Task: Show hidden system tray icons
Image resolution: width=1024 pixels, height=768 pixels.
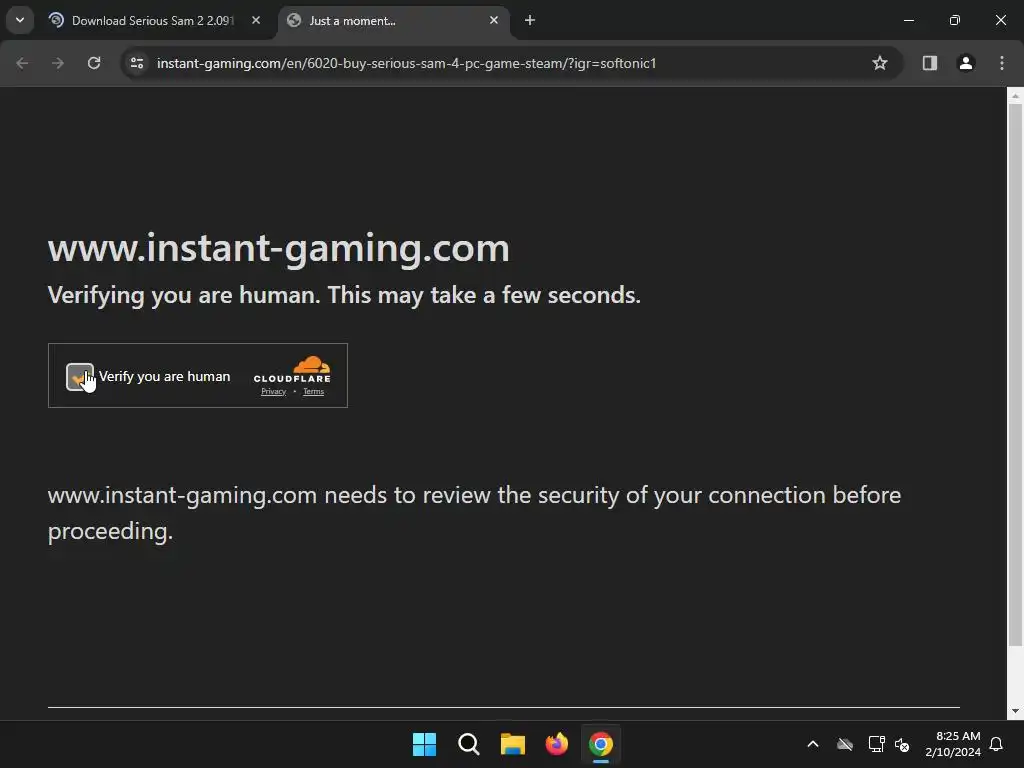Action: pos(813,744)
